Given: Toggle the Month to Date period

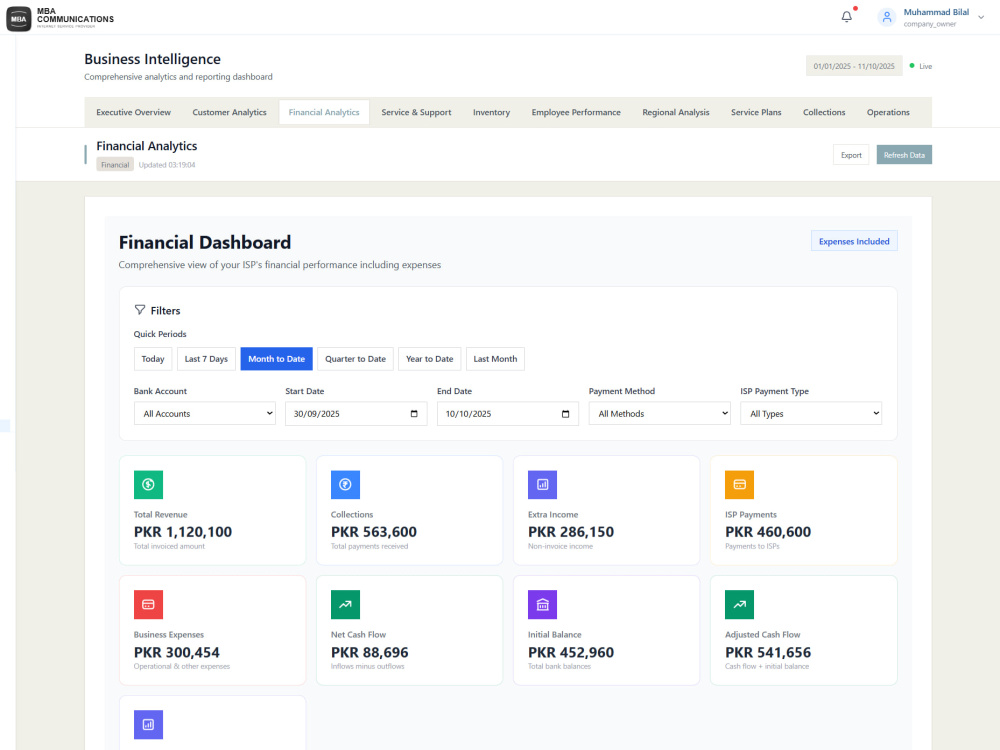Looking at the screenshot, I should pyautogui.click(x=276, y=359).
